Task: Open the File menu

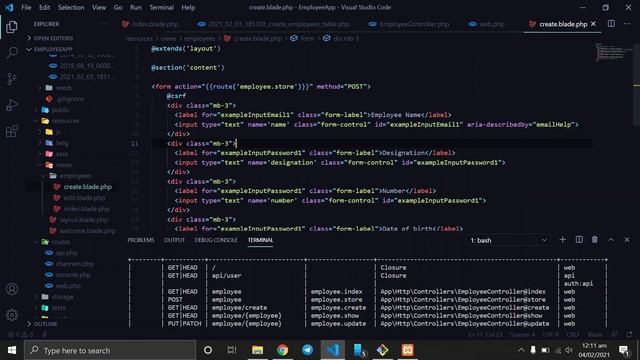Action: [x=26, y=7]
